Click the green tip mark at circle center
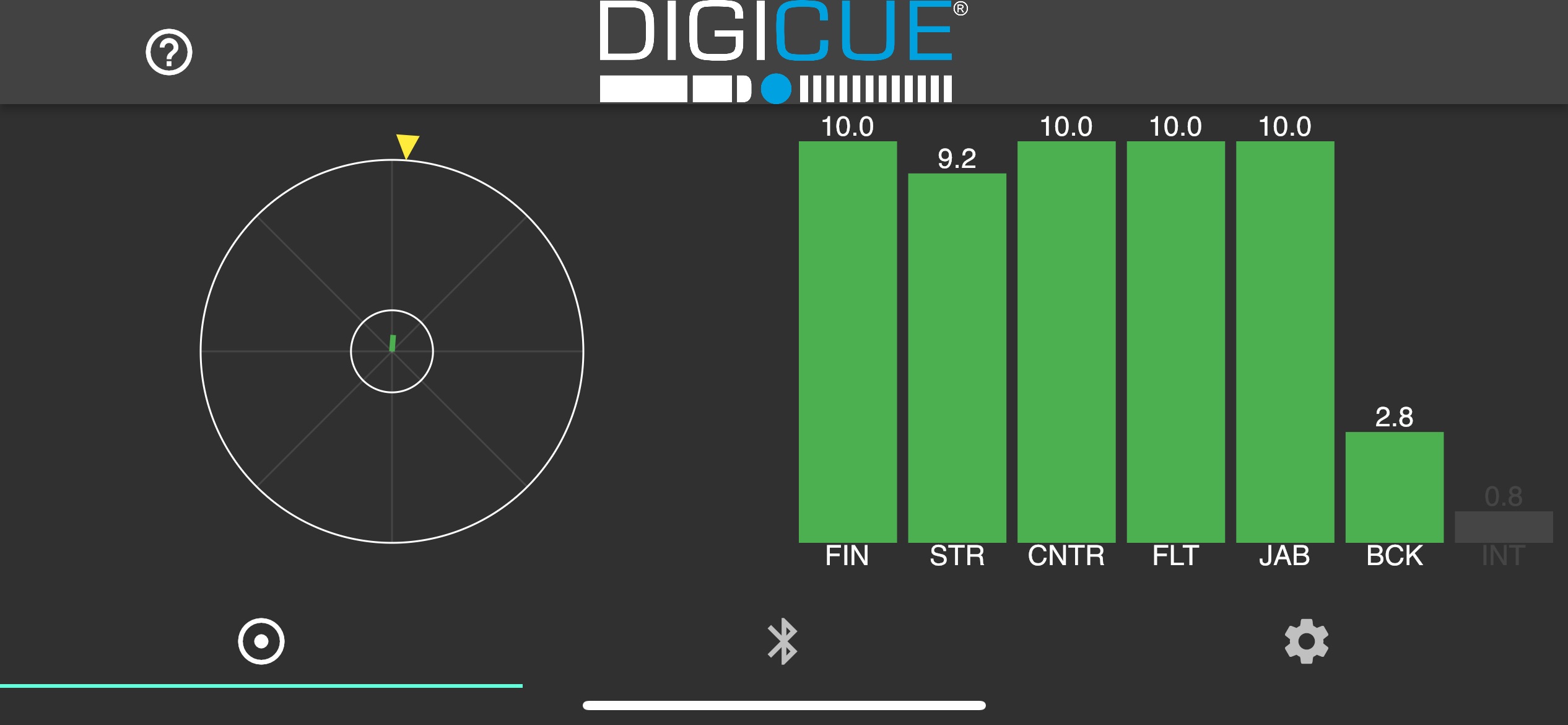The height and width of the screenshot is (725, 1568). click(x=392, y=343)
